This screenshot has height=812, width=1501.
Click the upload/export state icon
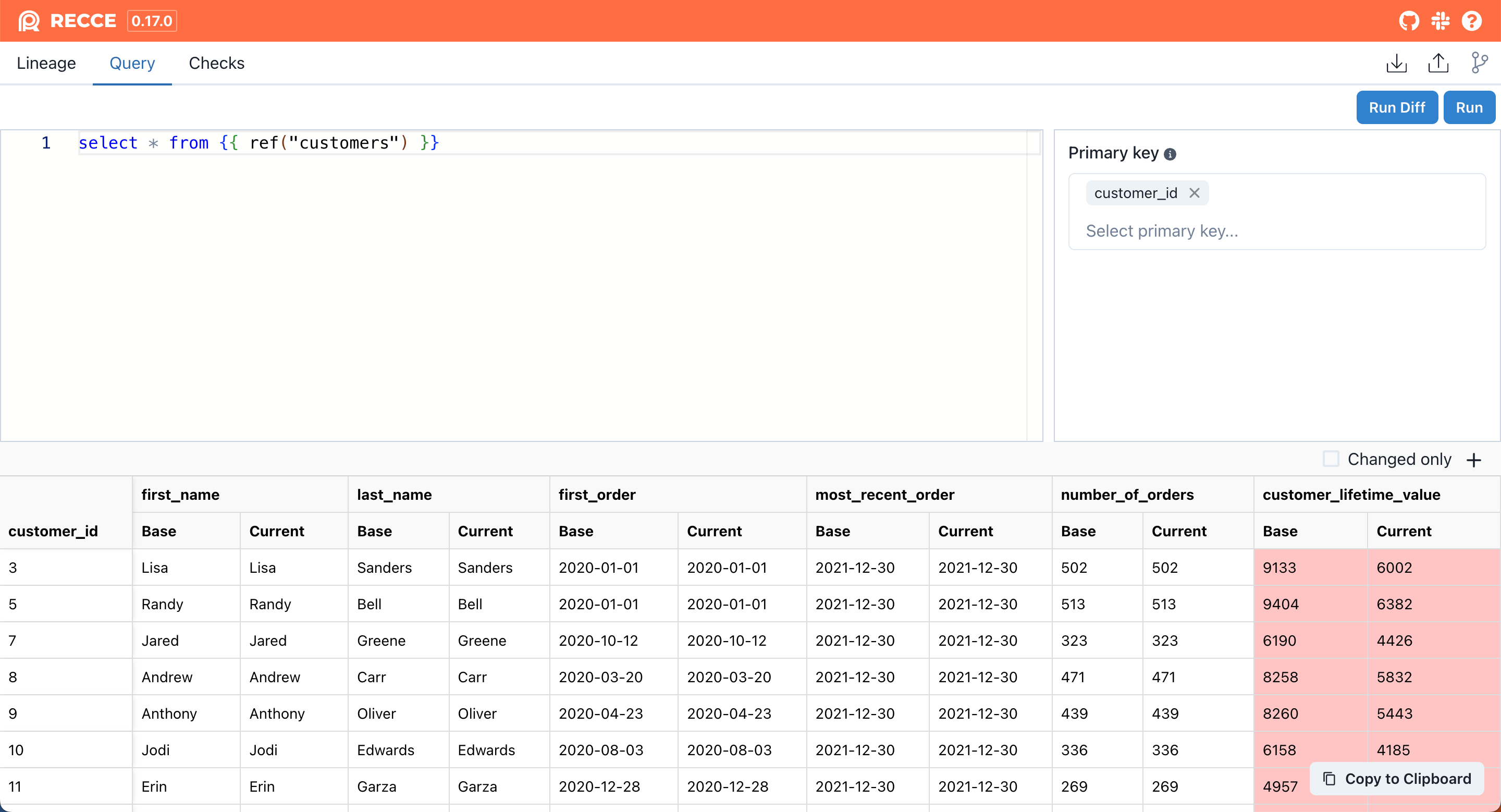pos(1438,63)
